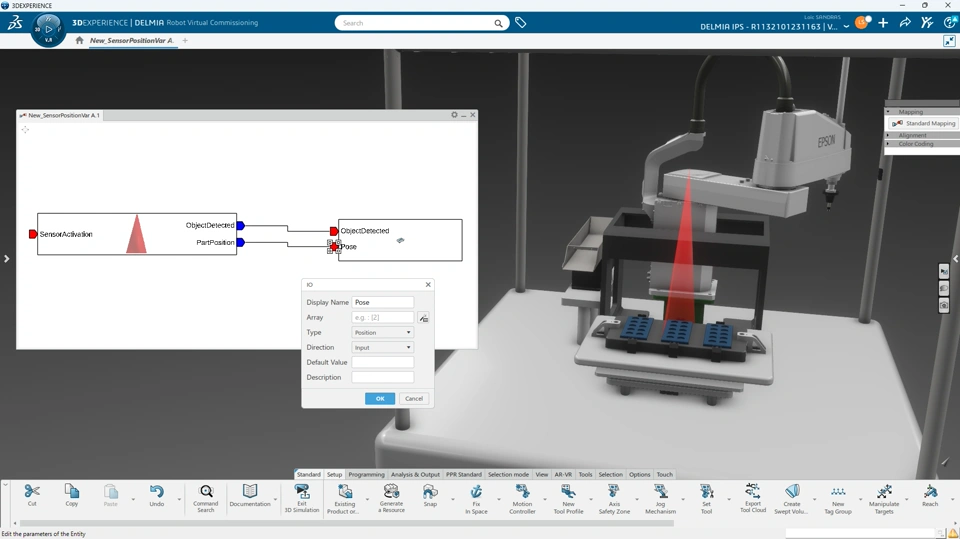Click the tag icon beside search
Screen dimensions: 960x539
tap(520, 23)
